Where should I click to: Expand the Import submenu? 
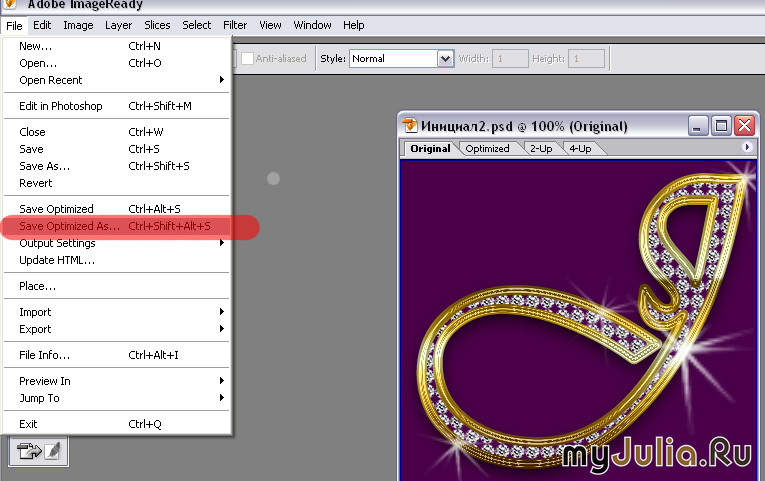tap(116, 312)
